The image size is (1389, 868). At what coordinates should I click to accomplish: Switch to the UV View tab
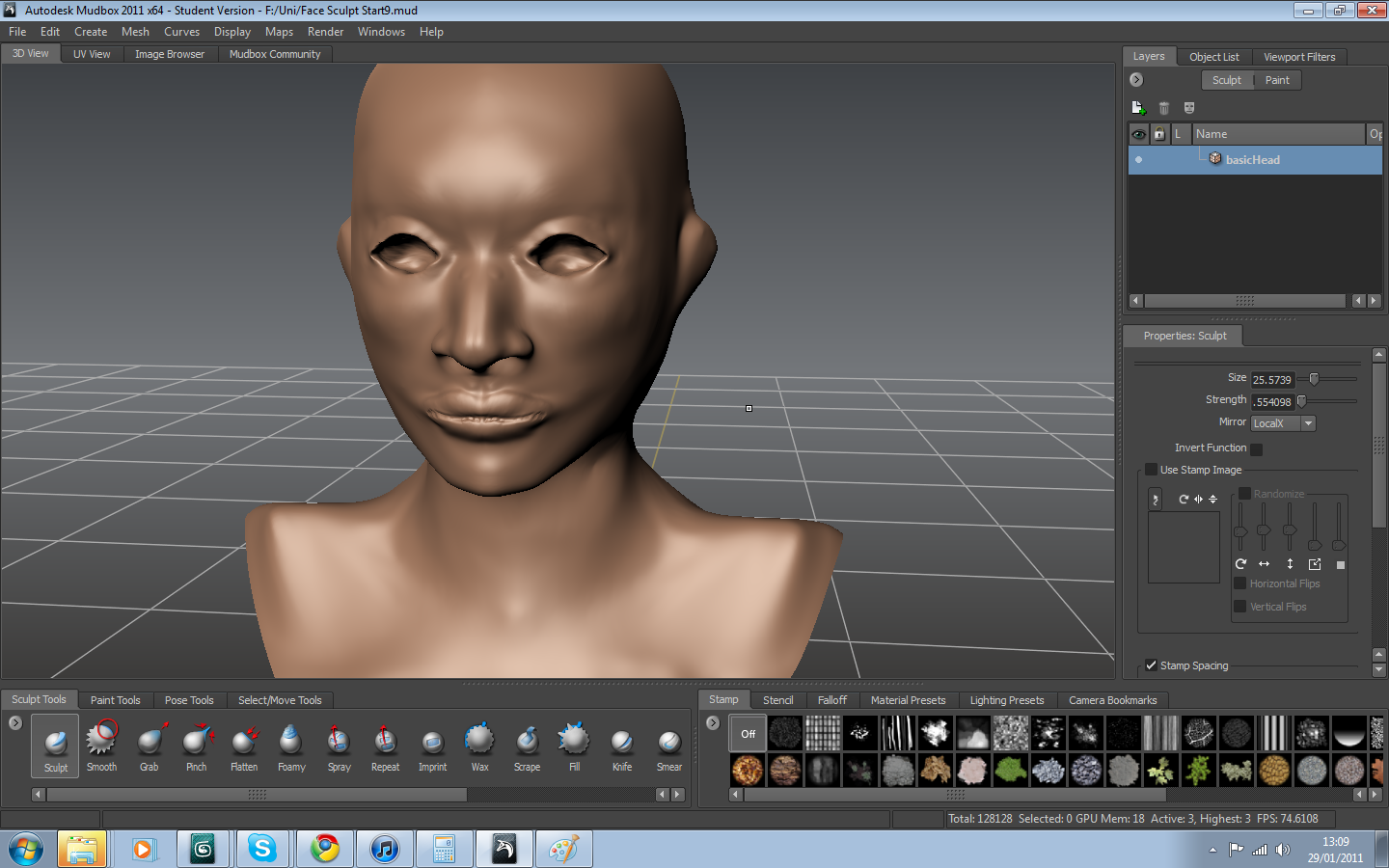pos(91,54)
